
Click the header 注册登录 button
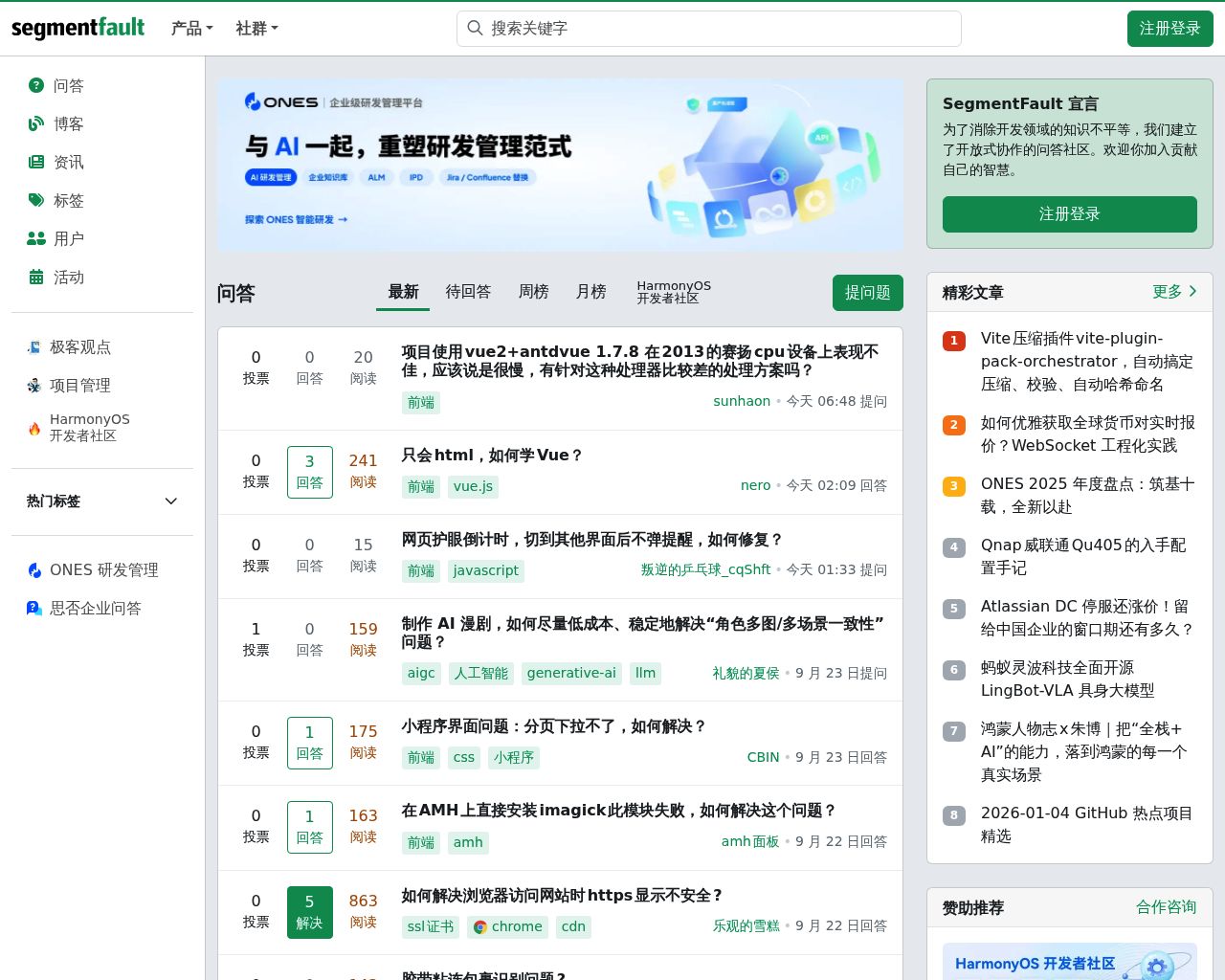(x=1169, y=29)
